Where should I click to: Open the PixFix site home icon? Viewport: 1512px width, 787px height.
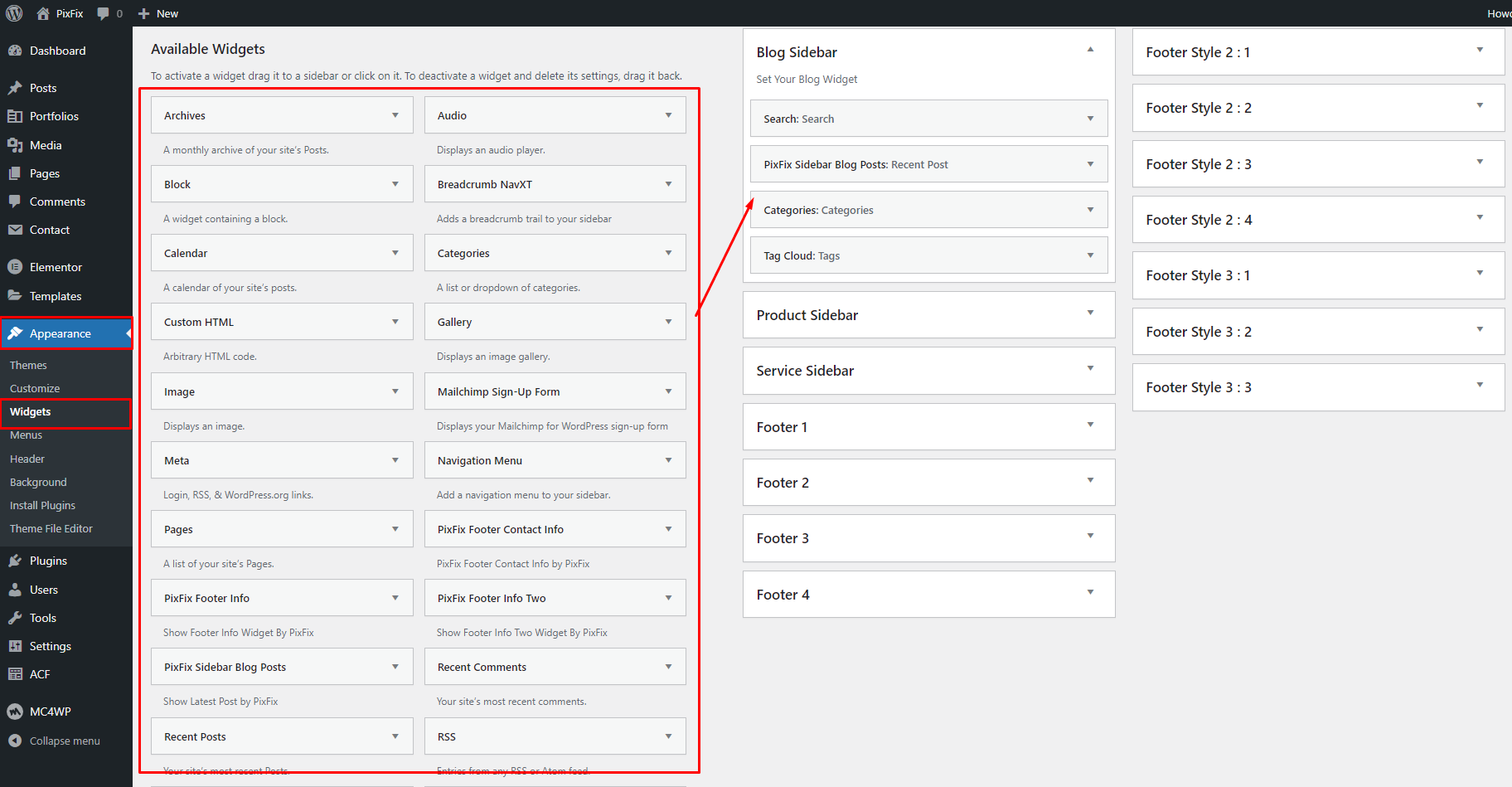click(x=43, y=13)
